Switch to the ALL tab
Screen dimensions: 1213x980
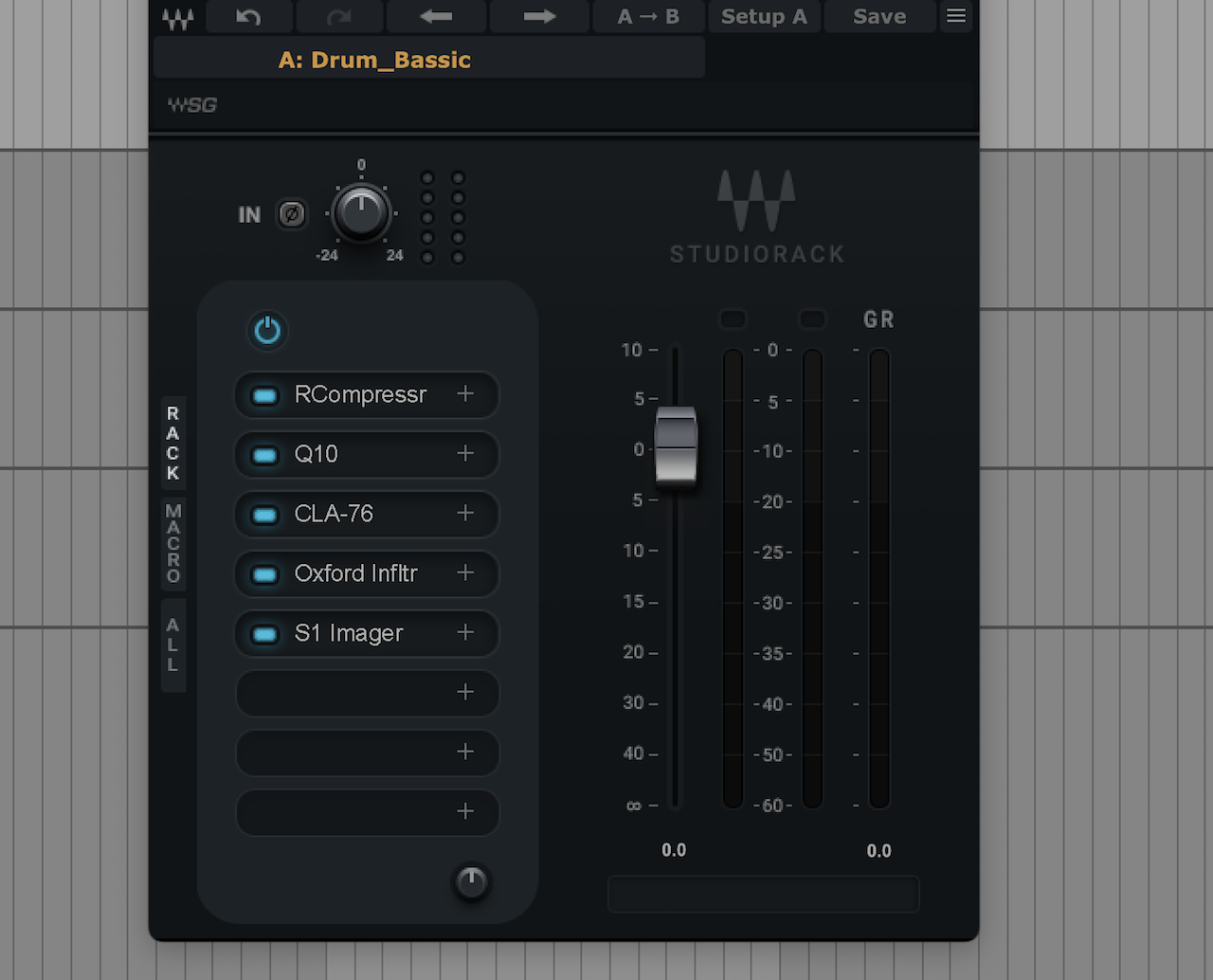click(x=172, y=644)
